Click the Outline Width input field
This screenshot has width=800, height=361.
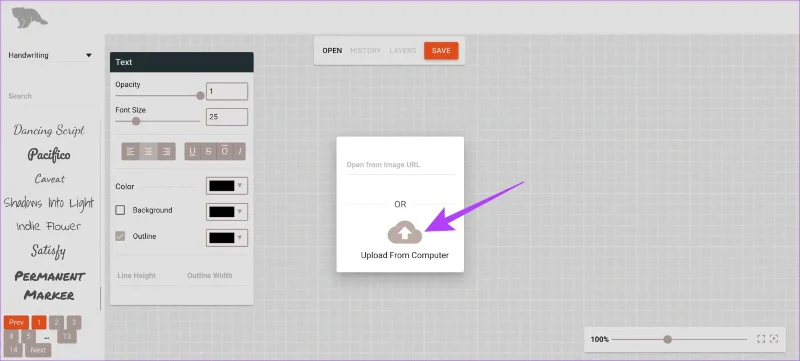[x=216, y=276]
